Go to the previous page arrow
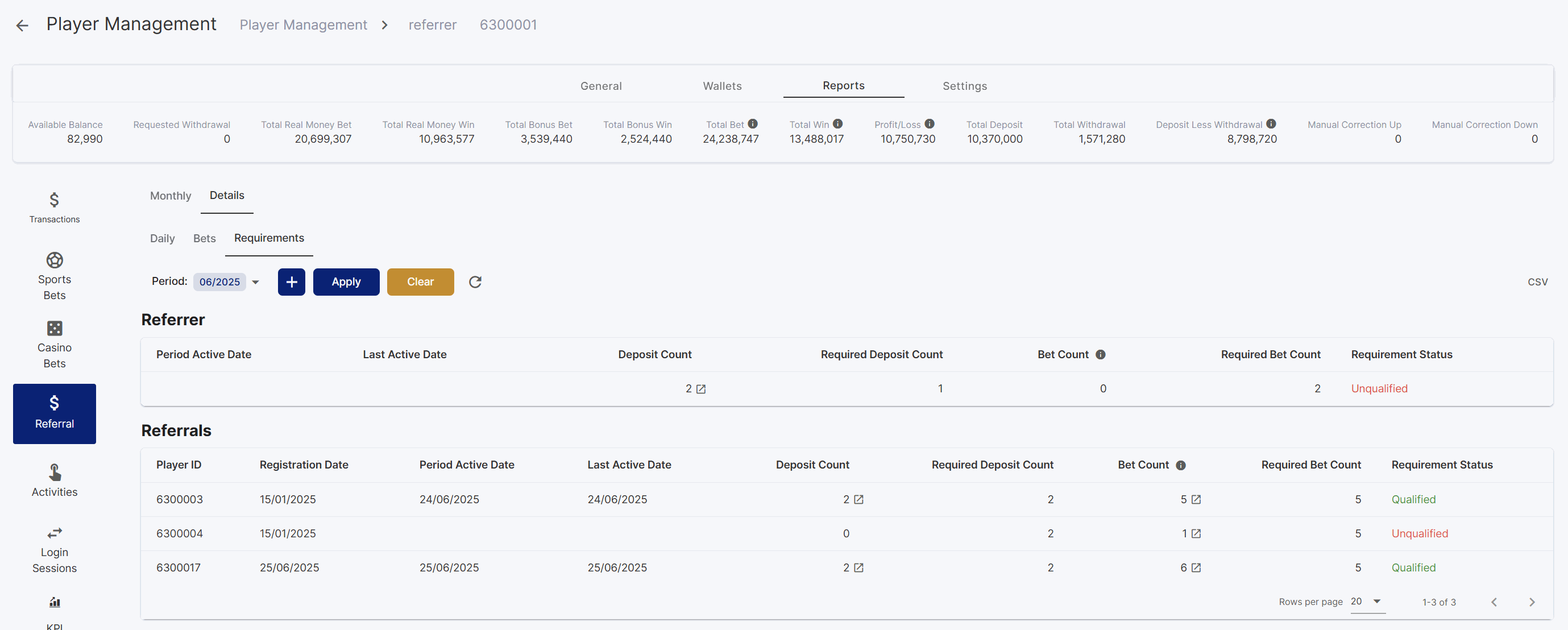Viewport: 1568px width, 630px height. pyautogui.click(x=1494, y=602)
